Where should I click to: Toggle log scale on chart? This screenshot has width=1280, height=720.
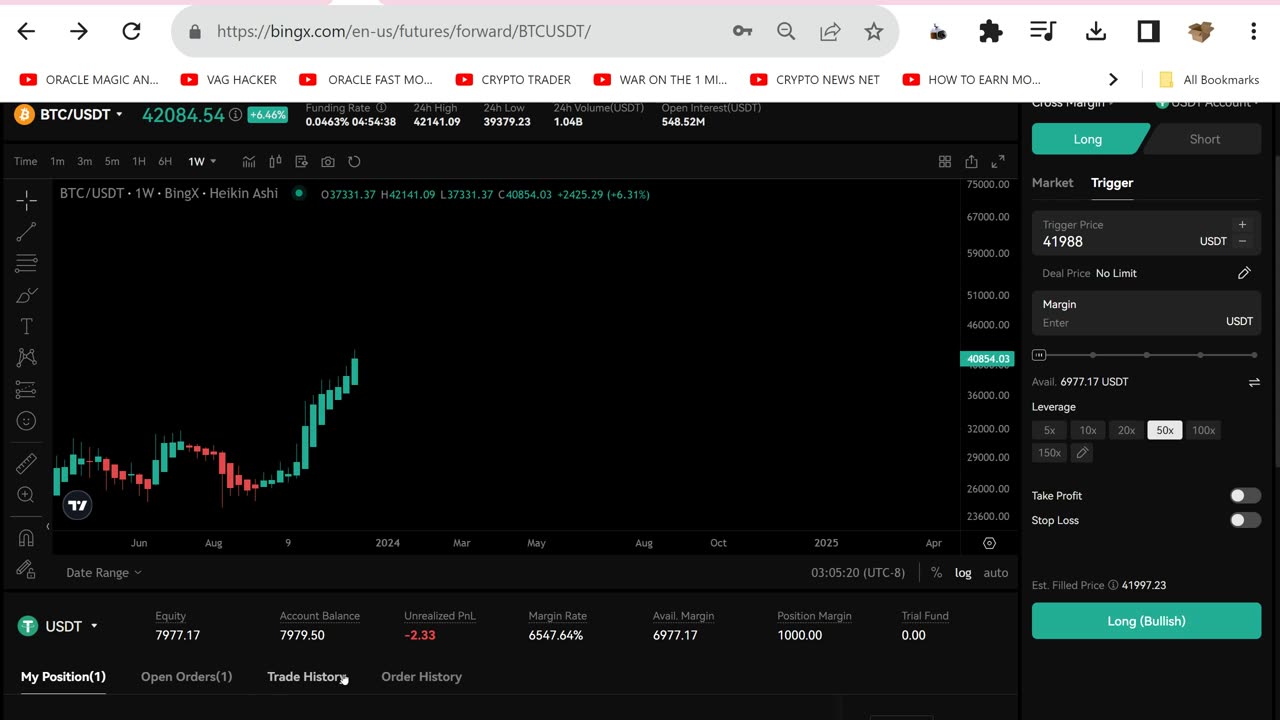click(x=963, y=573)
